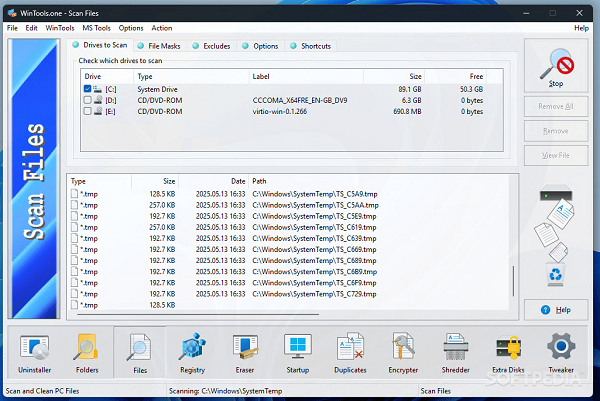
Task: Open the Help menu in menu bar
Action: [x=581, y=28]
